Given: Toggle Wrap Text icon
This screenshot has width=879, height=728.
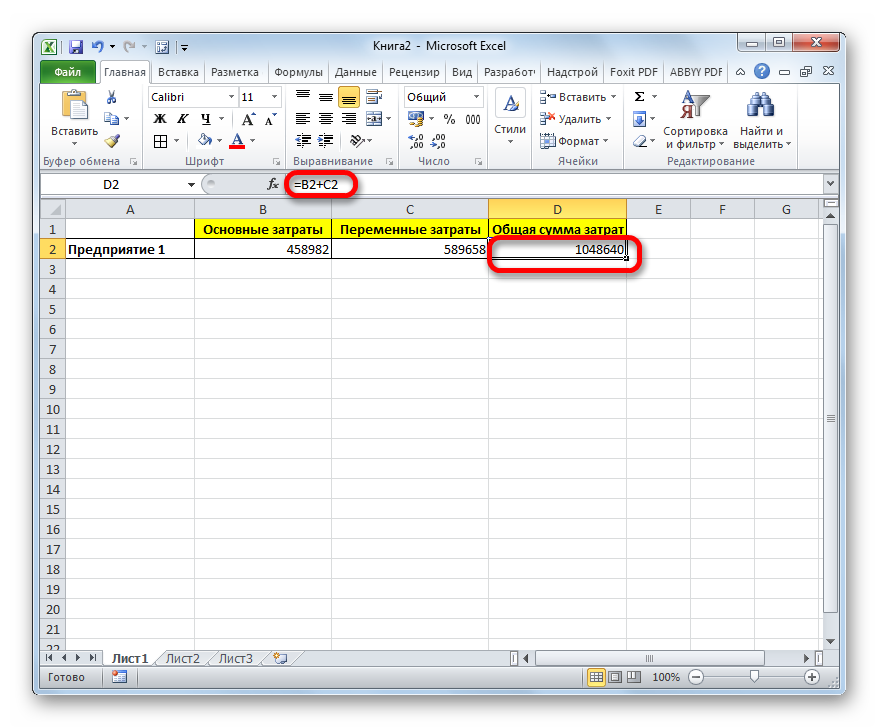Looking at the screenshot, I should click(373, 97).
